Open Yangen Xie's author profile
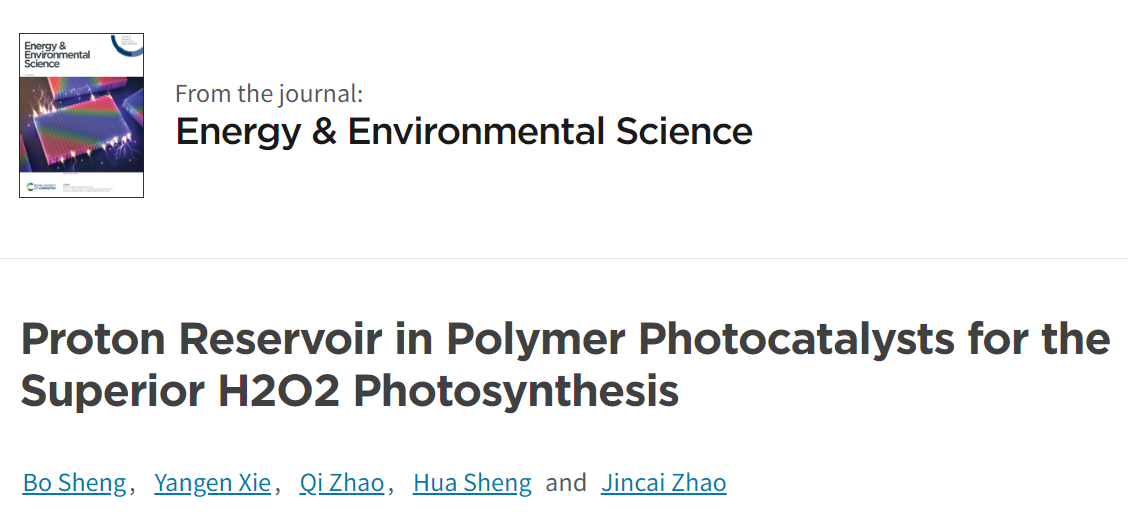The width and height of the screenshot is (1128, 528). click(x=212, y=483)
